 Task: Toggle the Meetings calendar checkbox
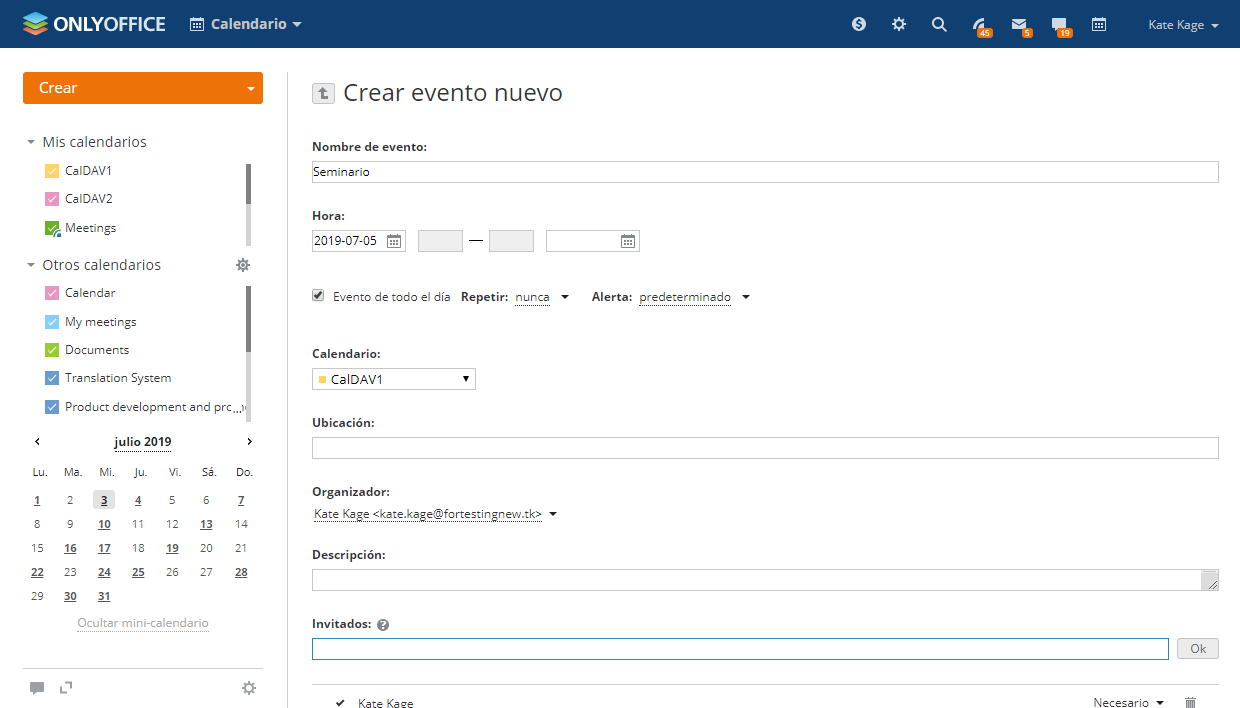pyautogui.click(x=53, y=228)
